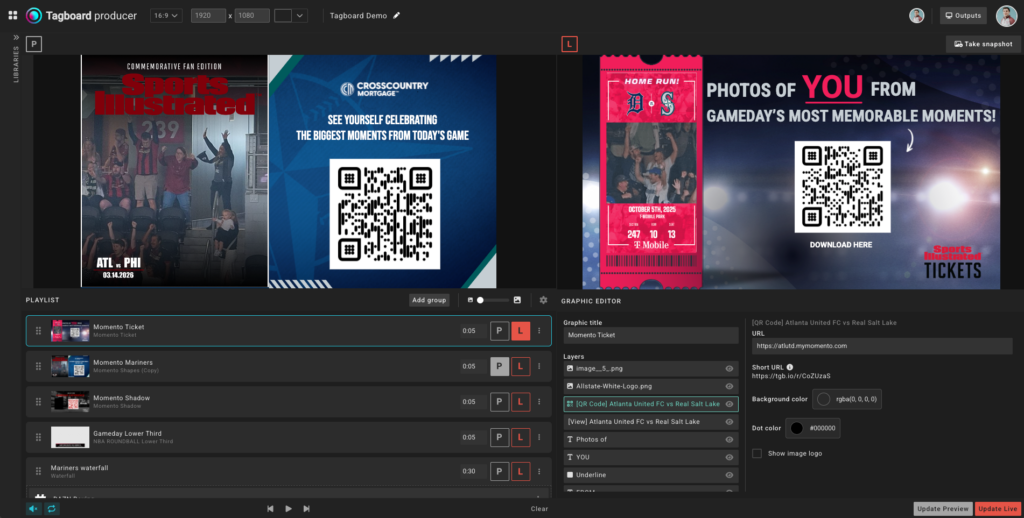Pick the QR Dot color swatch
This screenshot has height=518, width=1024.
[797, 429]
